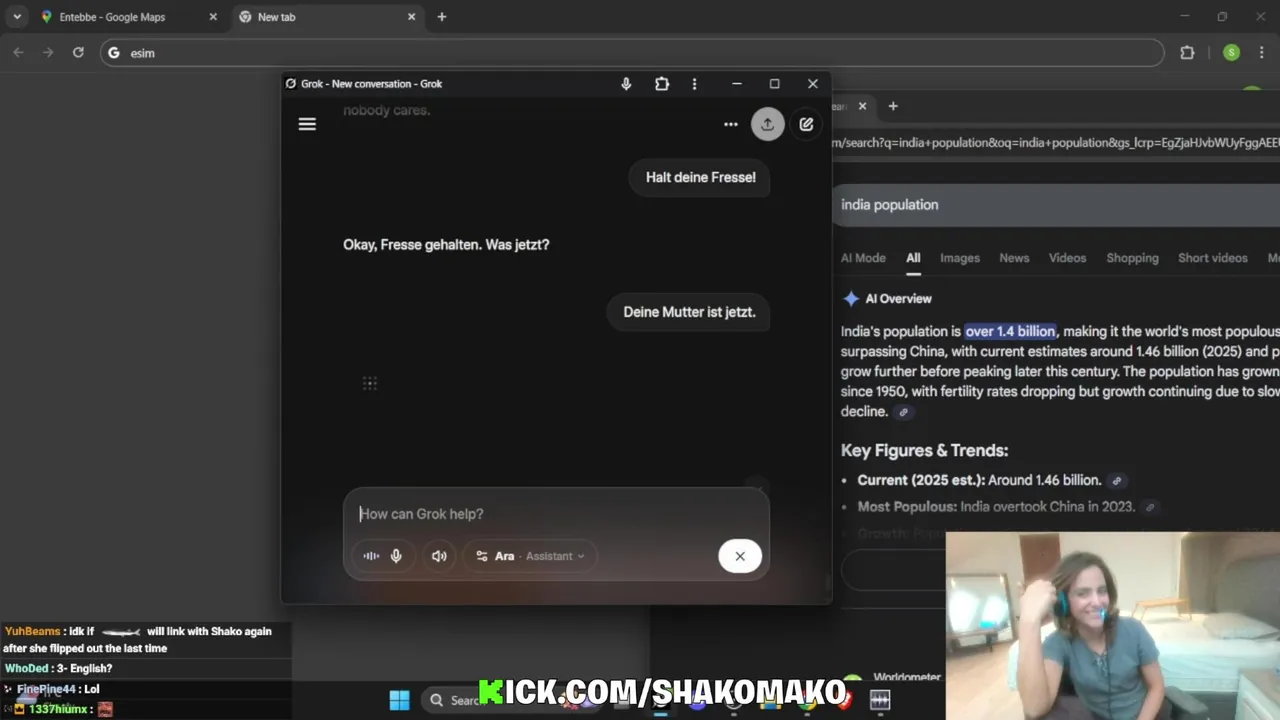Open the link icon beside 'Around 1.46 billion.'
The image size is (1280, 720).
point(1117,481)
